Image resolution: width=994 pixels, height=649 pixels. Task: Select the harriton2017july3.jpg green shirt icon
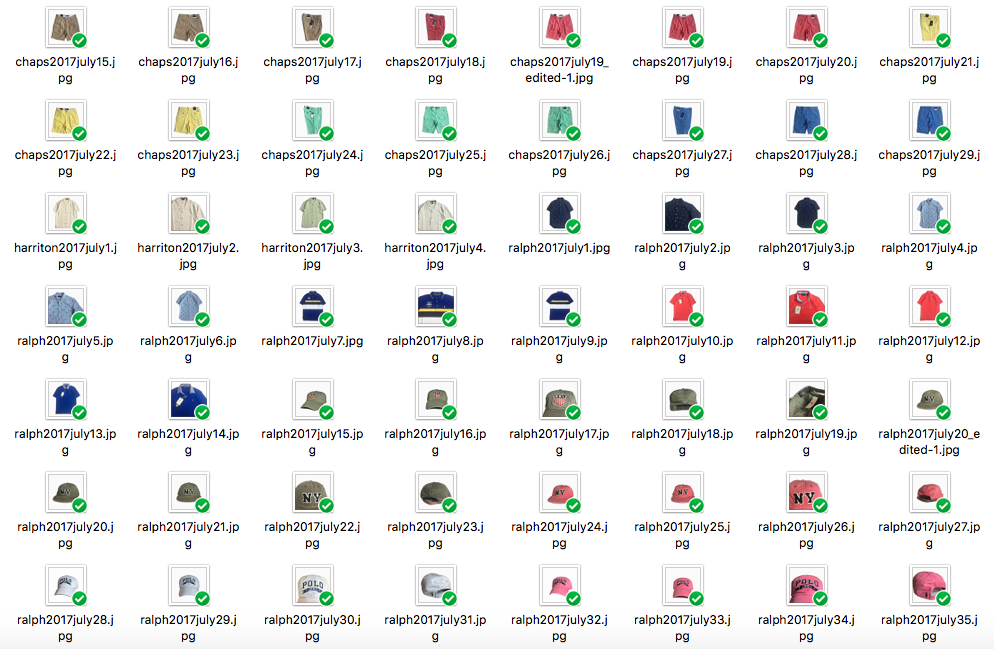tap(313, 214)
